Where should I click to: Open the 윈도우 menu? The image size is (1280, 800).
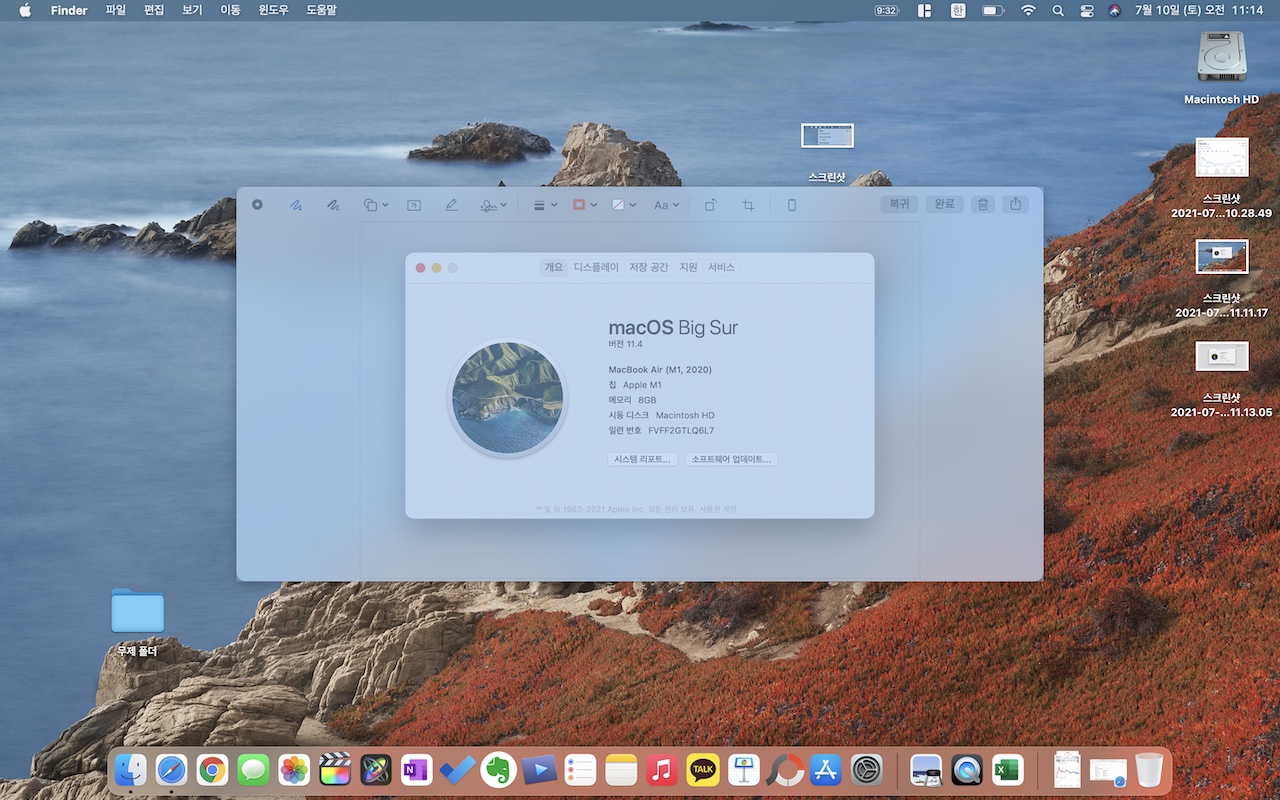pos(274,10)
